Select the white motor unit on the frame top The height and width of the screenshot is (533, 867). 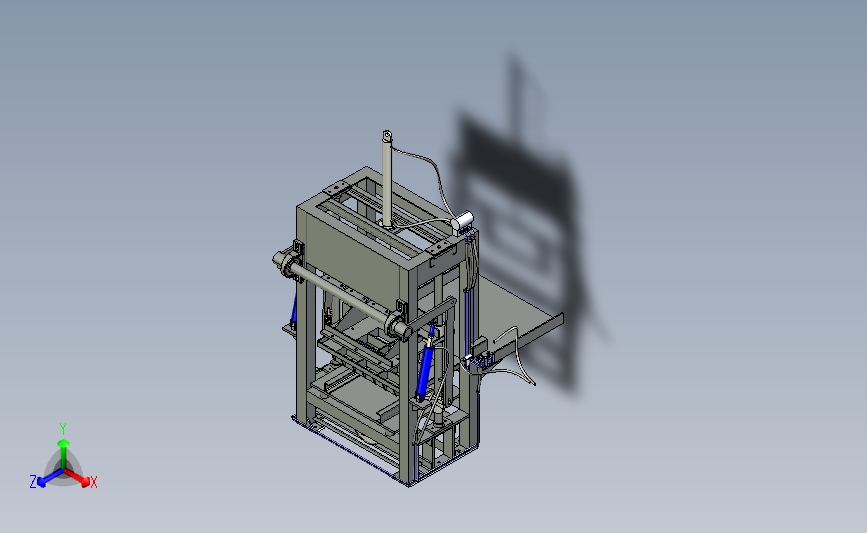(x=462, y=221)
